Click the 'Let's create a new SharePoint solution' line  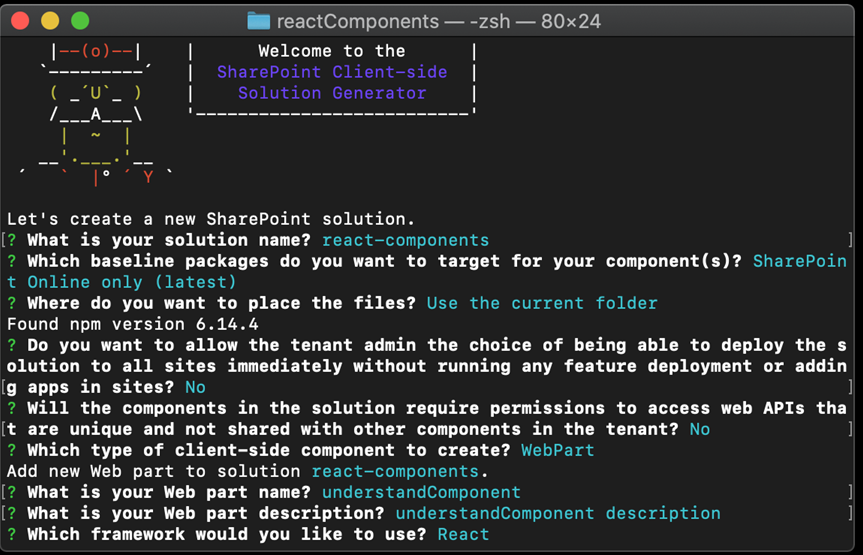point(211,219)
